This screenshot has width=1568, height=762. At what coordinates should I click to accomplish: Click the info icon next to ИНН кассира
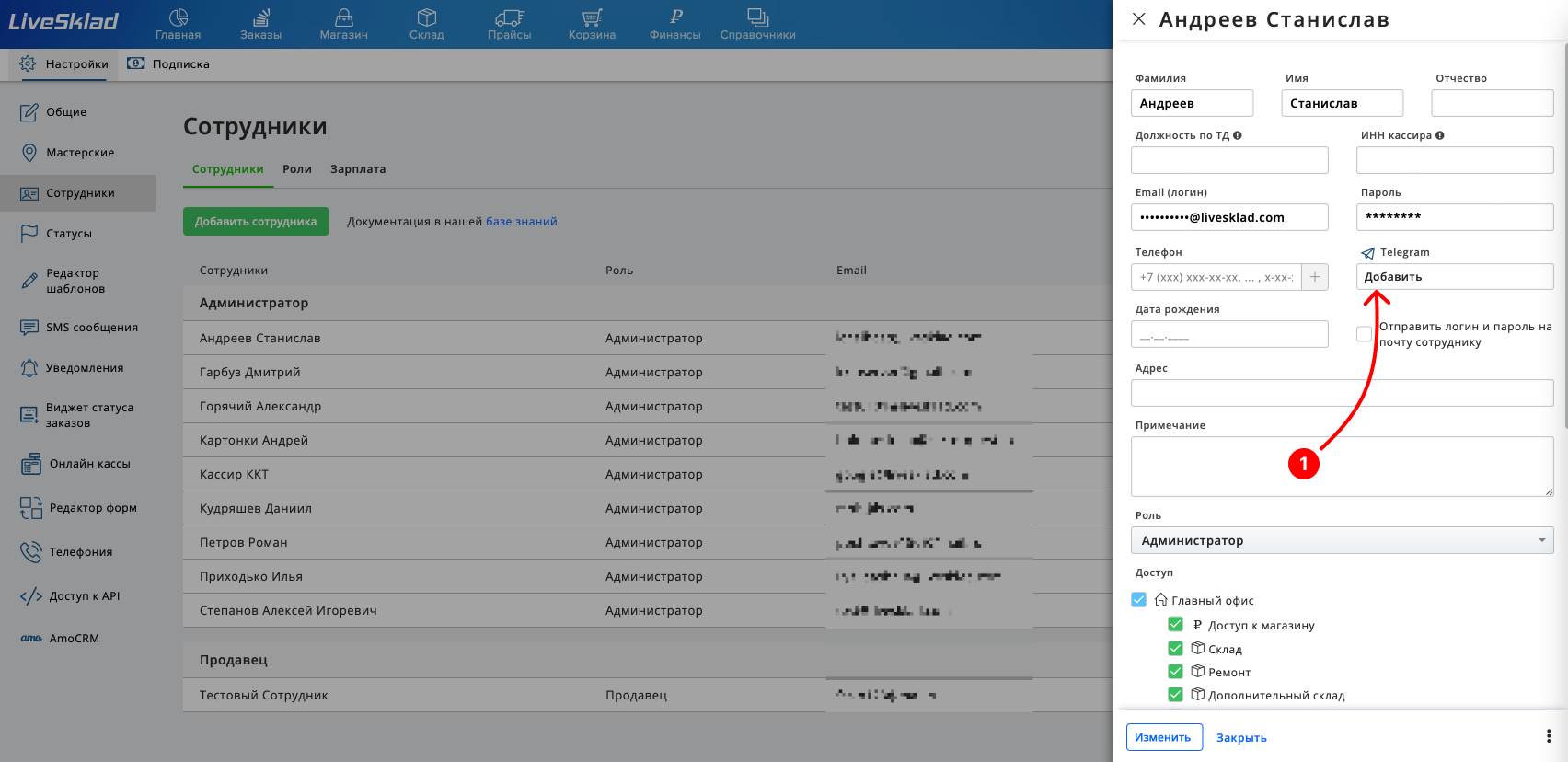point(1440,135)
